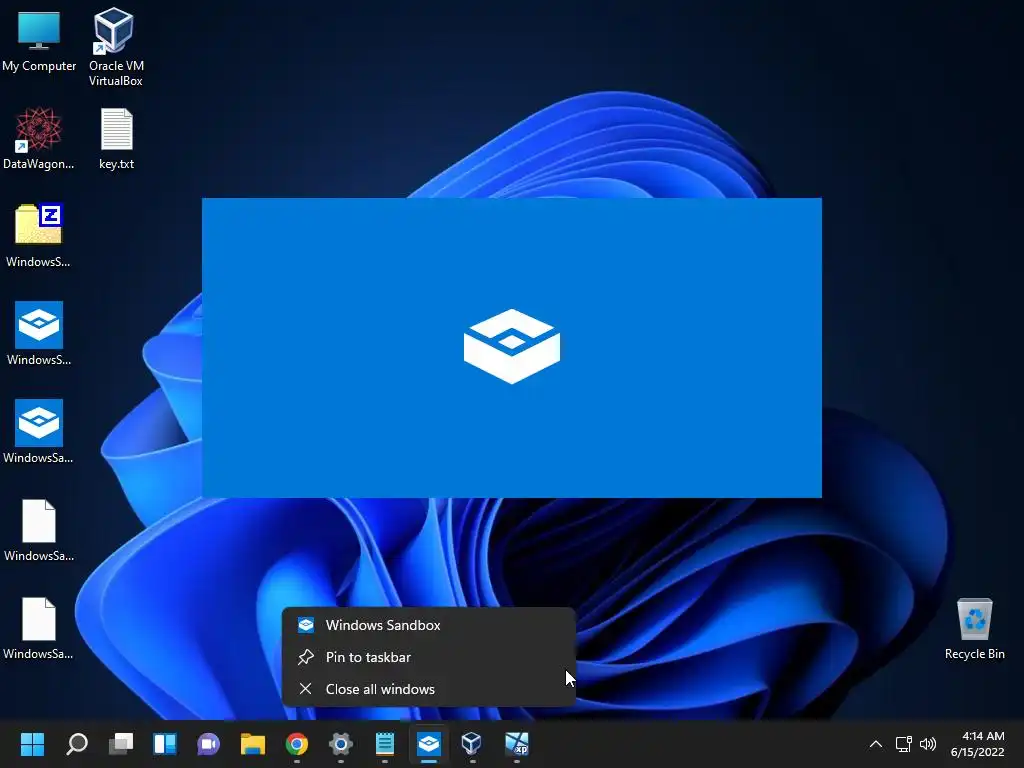This screenshot has height=768, width=1024.
Task: Open the Widgets panel
Action: [x=165, y=744]
